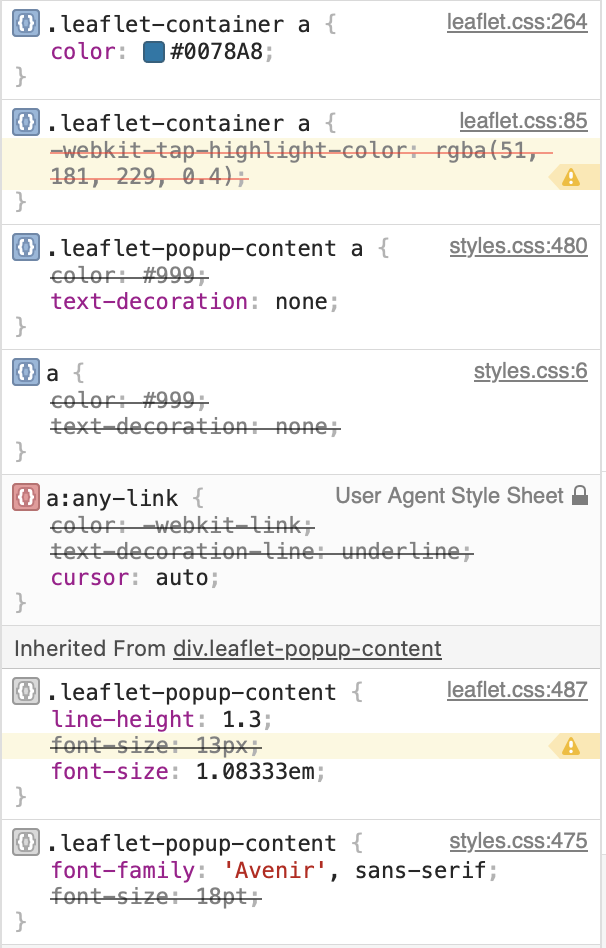
Task: Edit the cursor auto property value
Action: (x=184, y=578)
